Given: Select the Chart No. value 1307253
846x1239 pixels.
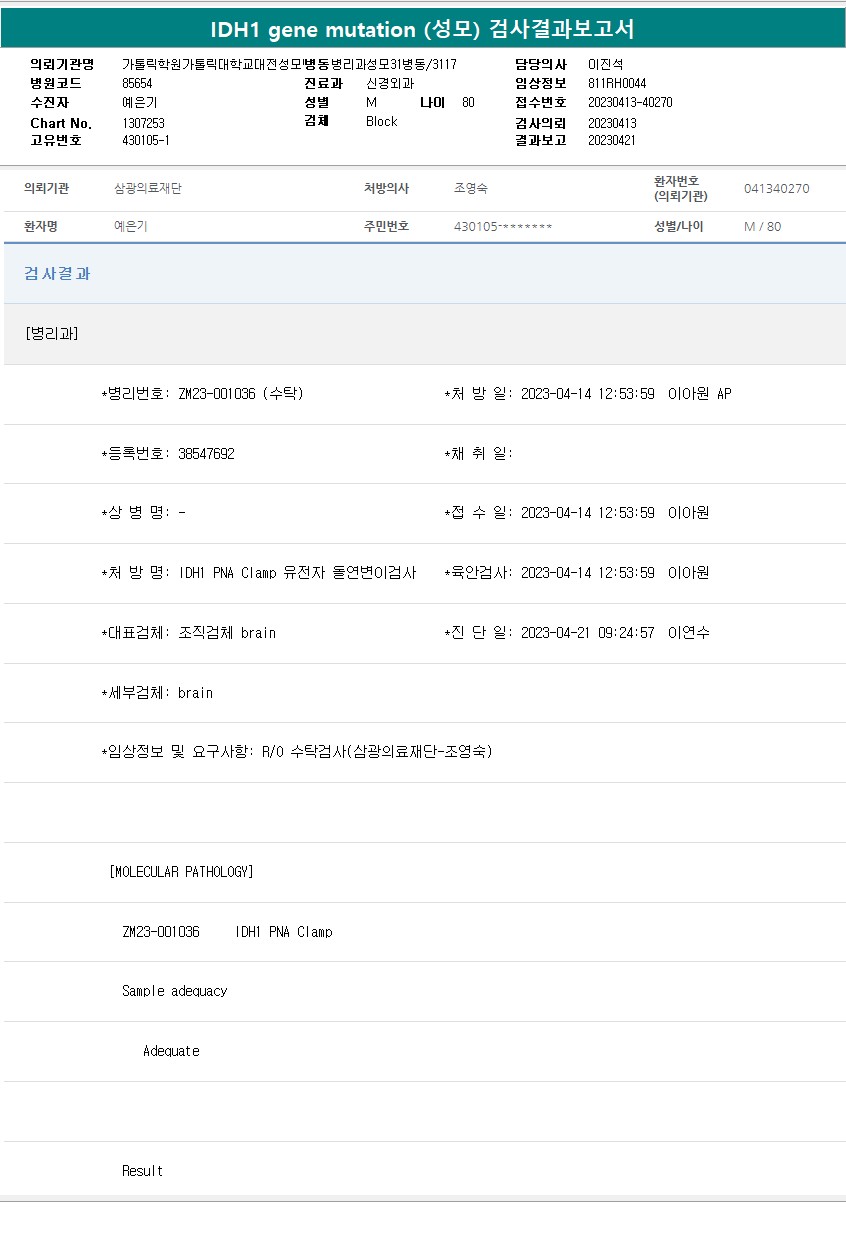Looking at the screenshot, I should (143, 123).
